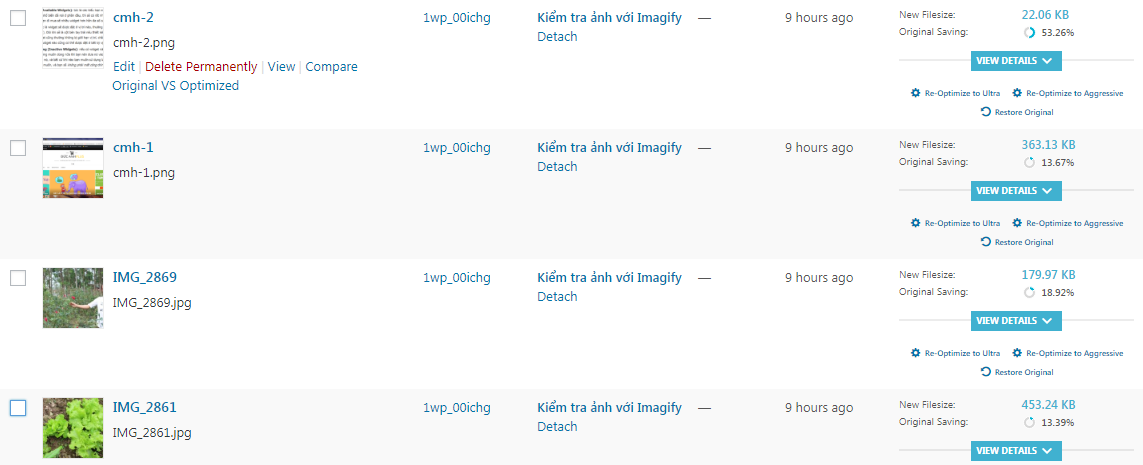Click the gear icon for cmh-1 Re-Optimize to Ultra

tap(915, 223)
